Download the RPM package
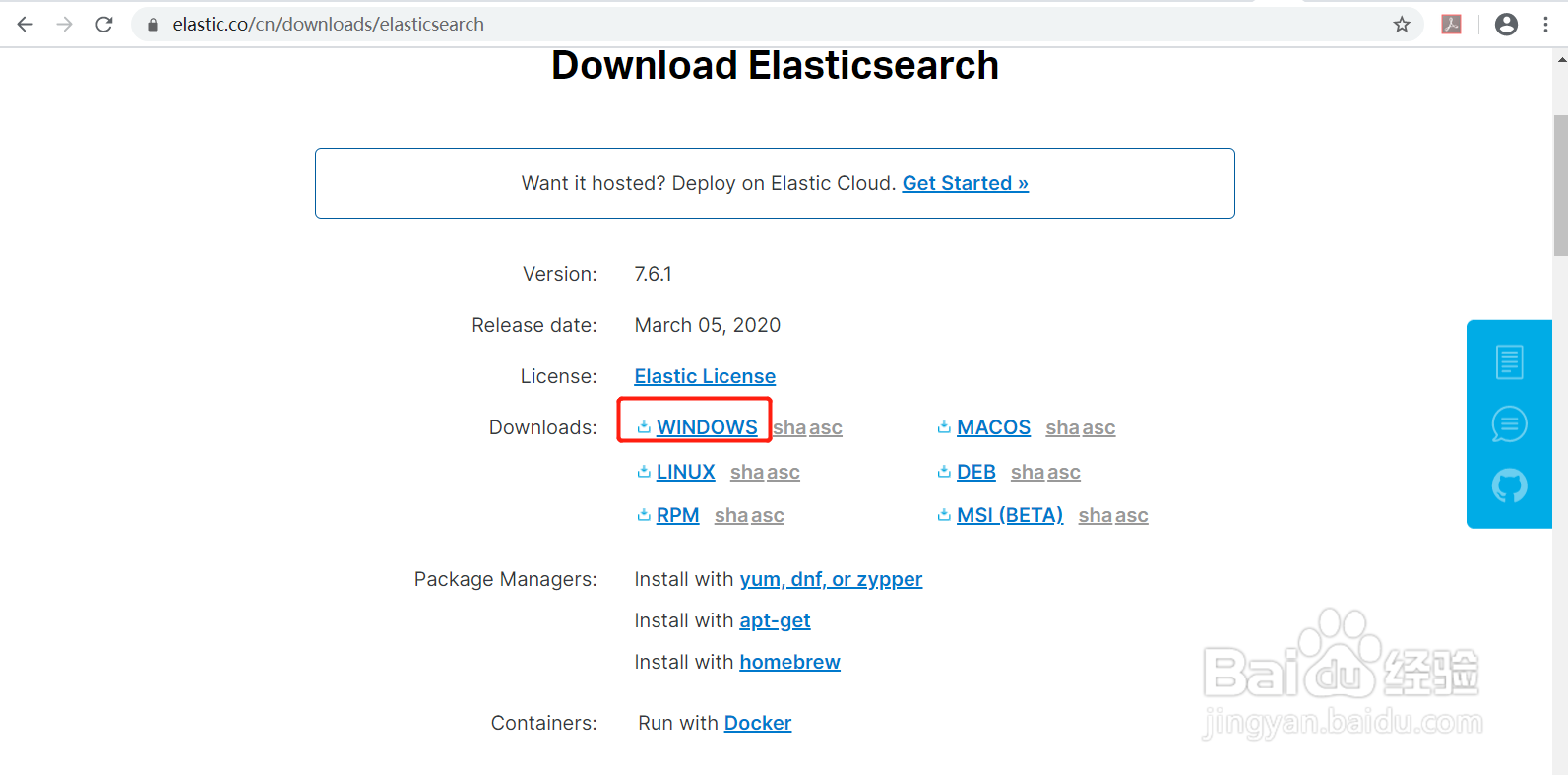Screen dimensions: 1568x775 pos(677,515)
